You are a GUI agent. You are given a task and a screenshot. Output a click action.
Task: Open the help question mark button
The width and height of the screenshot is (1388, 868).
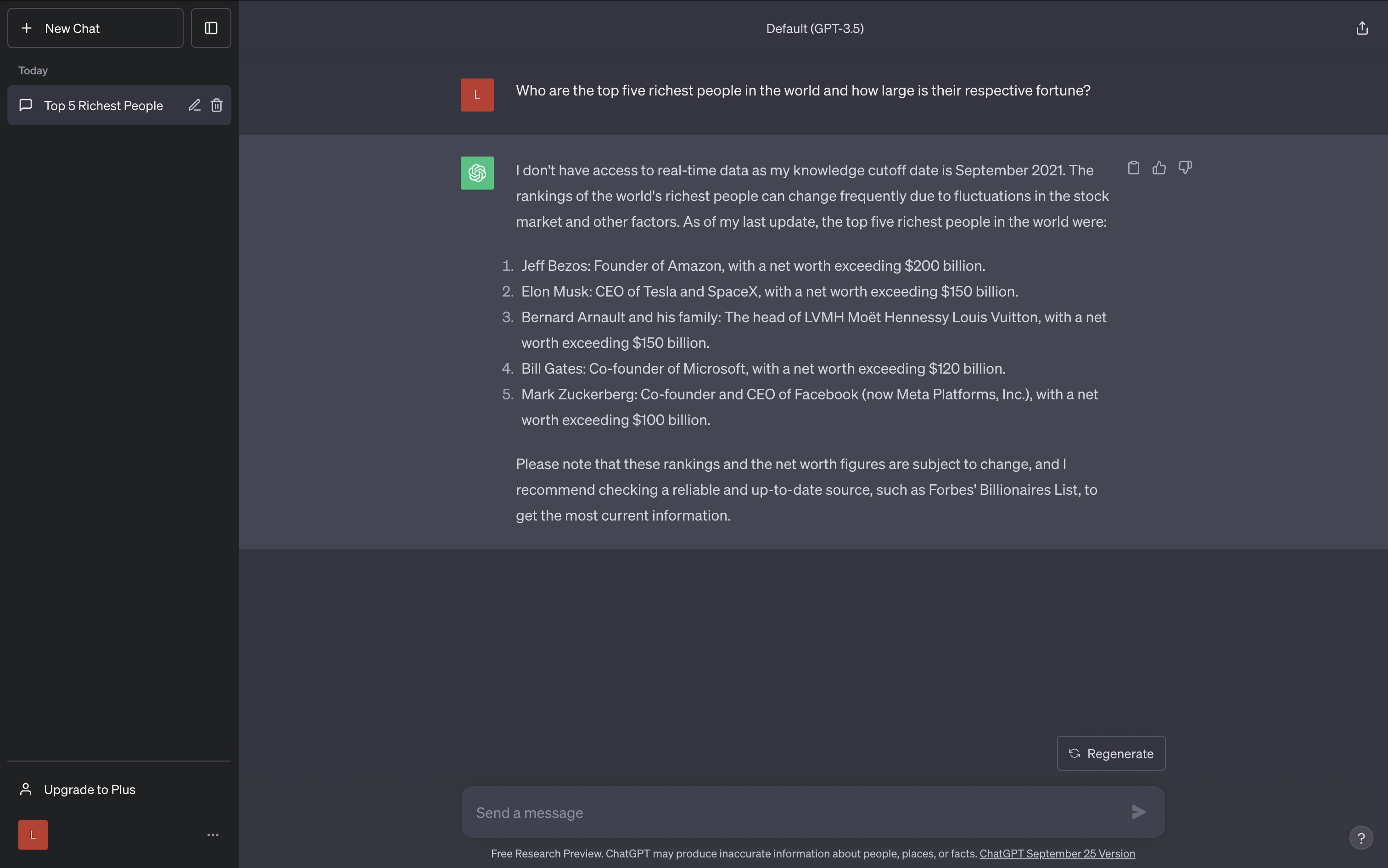click(x=1360, y=838)
